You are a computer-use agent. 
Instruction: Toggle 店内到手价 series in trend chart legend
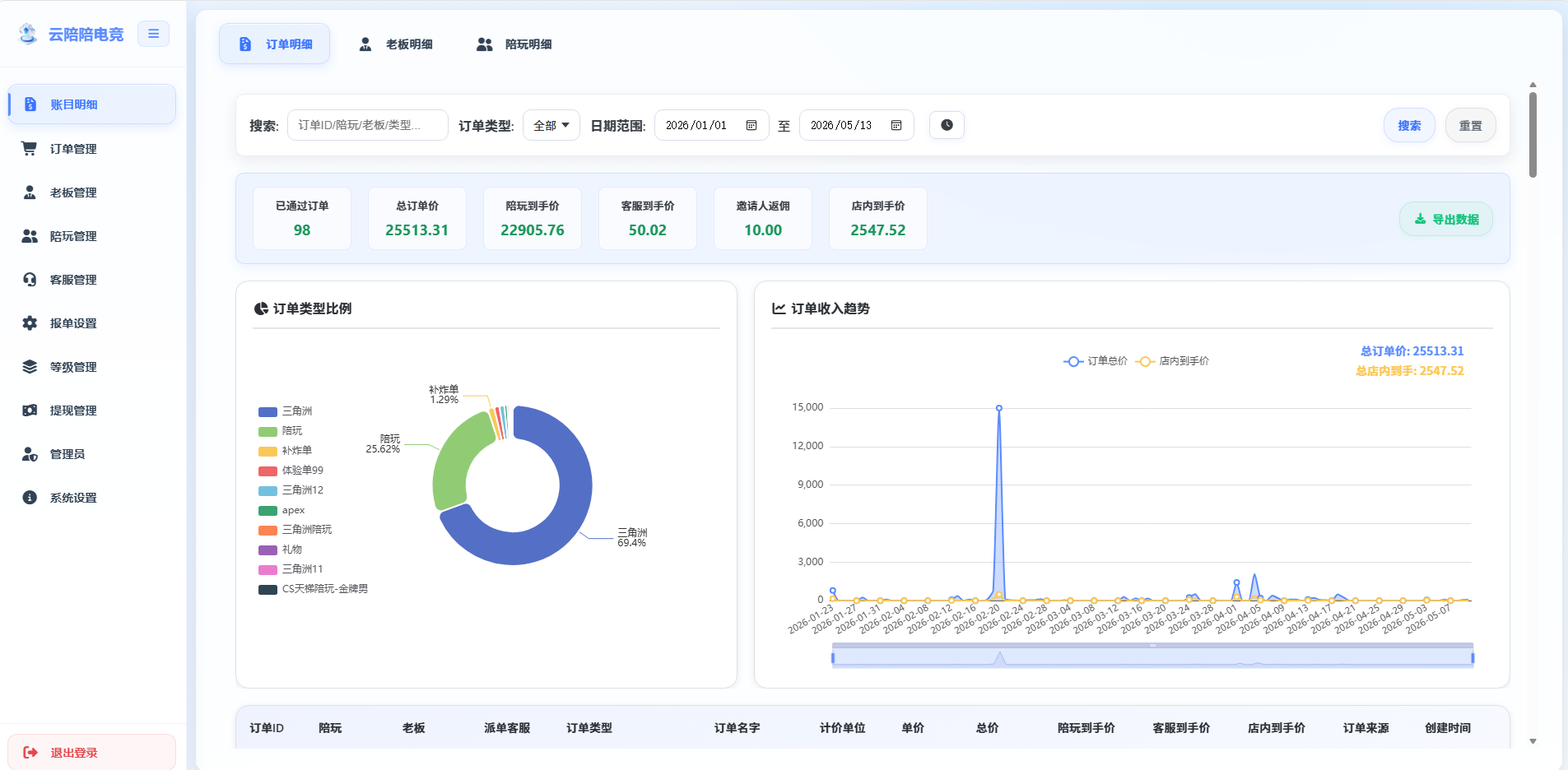[x=1173, y=361]
